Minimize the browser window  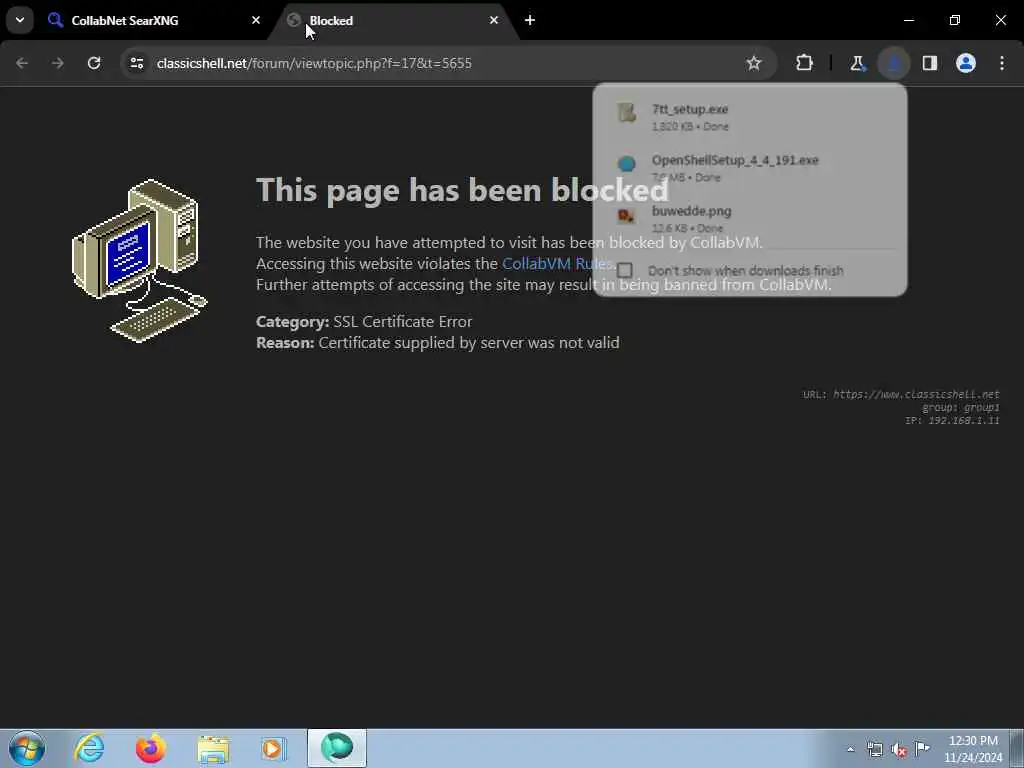click(x=908, y=20)
